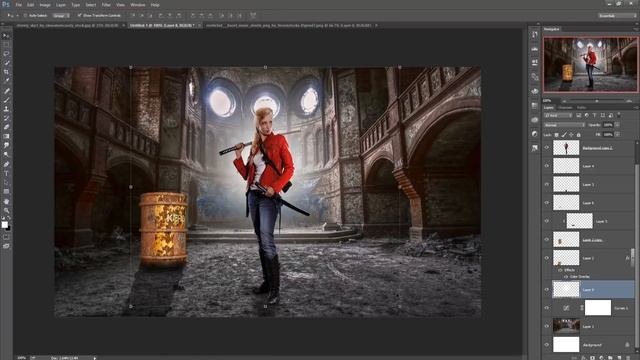
Task: Open the Window menu
Action: [138, 5]
